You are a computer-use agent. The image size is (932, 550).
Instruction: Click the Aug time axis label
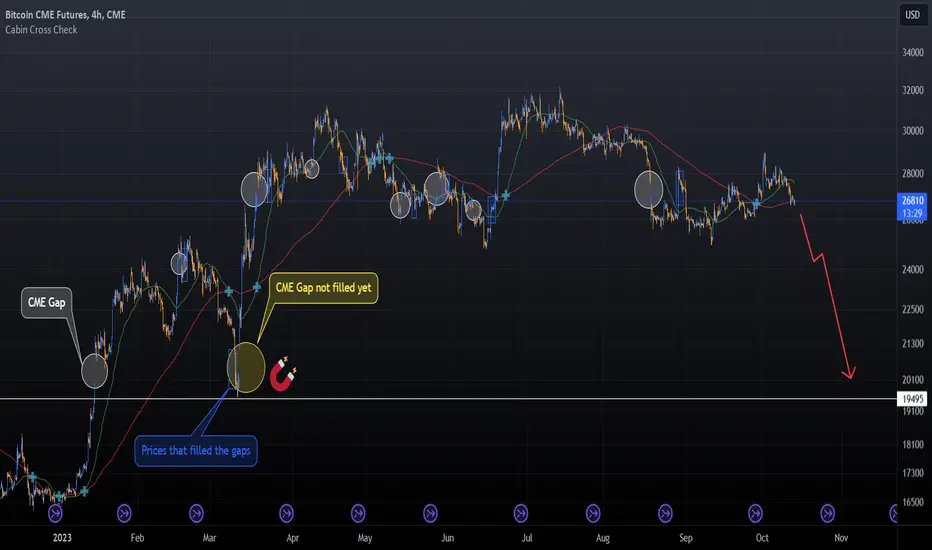point(603,538)
